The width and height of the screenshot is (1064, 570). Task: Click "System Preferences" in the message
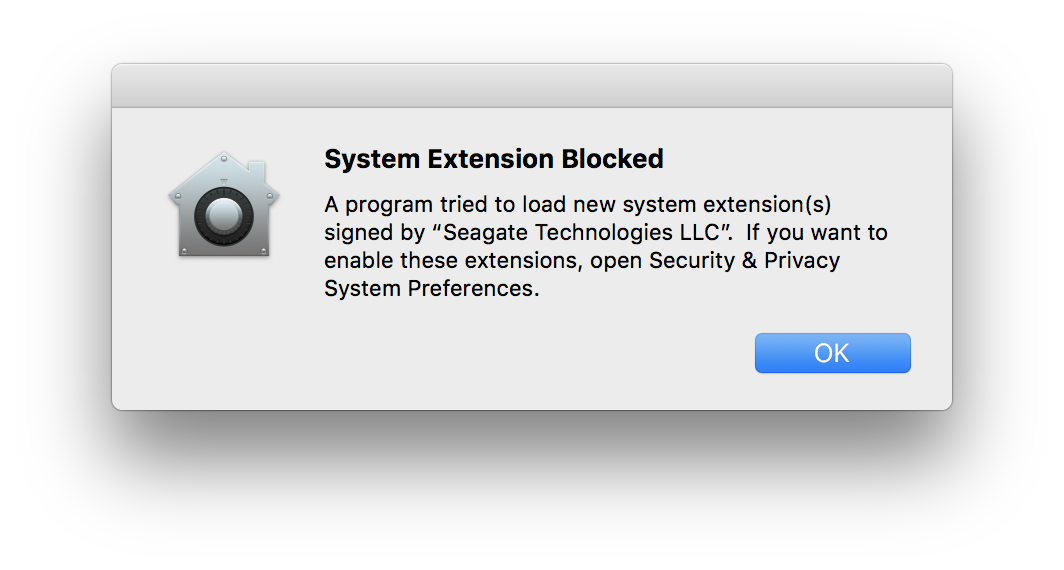coord(432,289)
